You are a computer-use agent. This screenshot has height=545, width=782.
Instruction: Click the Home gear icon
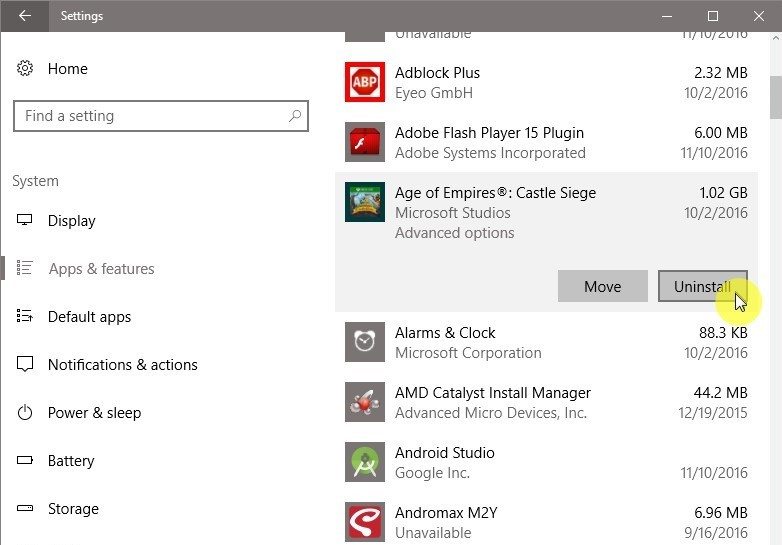point(25,68)
